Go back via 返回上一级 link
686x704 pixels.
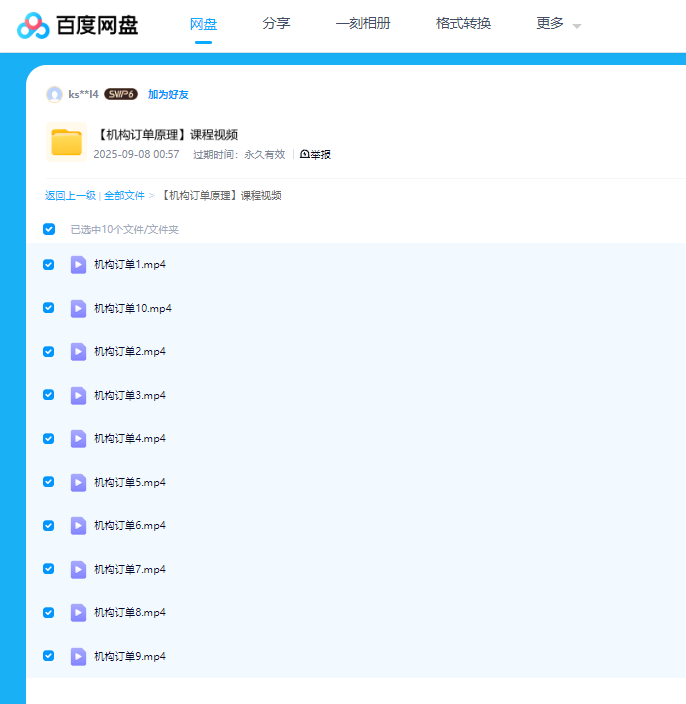(70, 196)
